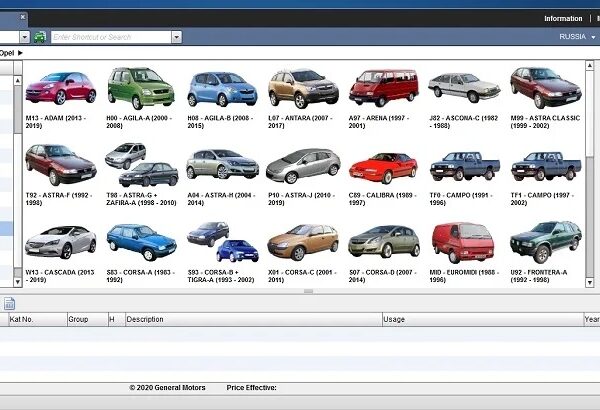Open the RUSSIA region dropdown
Viewport: 600px width, 410px height.
577,37
